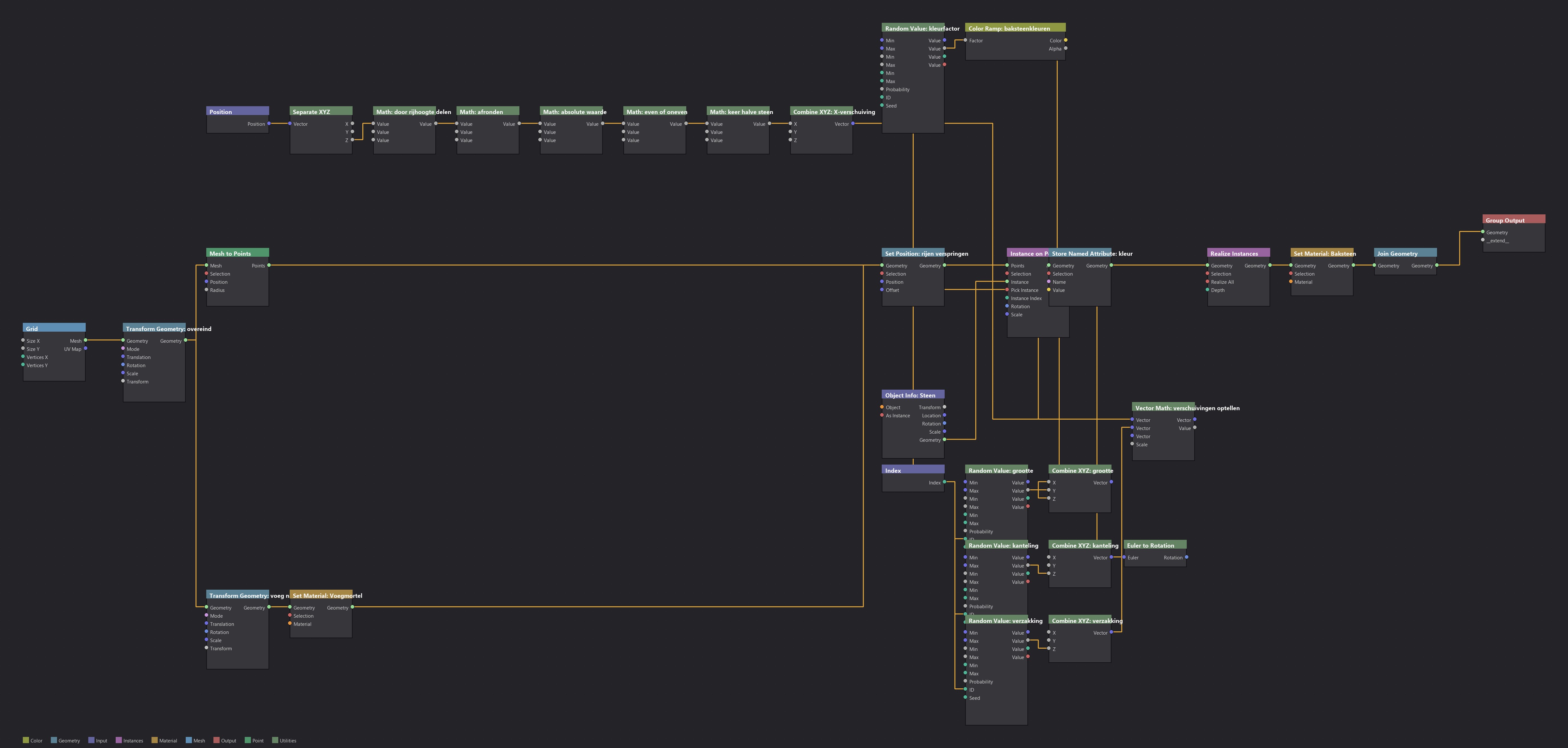1568x748 pixels.
Task: Click Depth input socket on Realize Instances
Action: [1208, 290]
